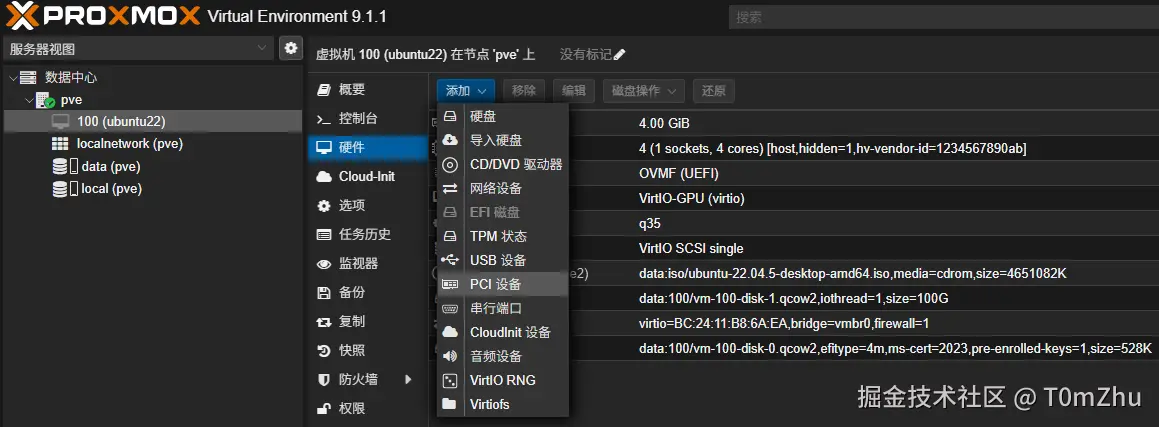Select the q35 machine row
This screenshot has width=1159, height=427.
click(x=794, y=224)
